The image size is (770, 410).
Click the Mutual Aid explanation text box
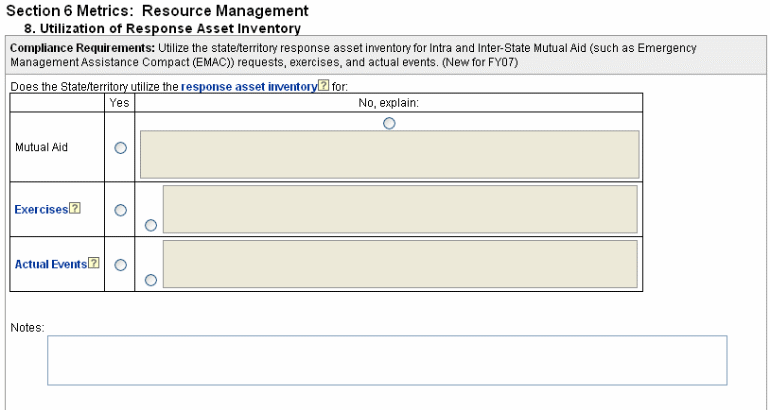[389, 154]
